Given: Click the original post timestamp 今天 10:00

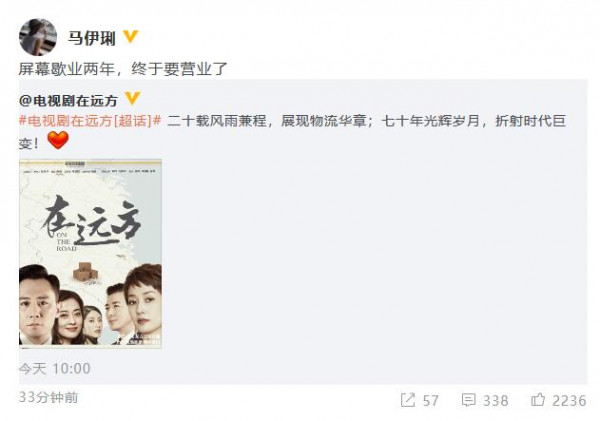Looking at the screenshot, I should coord(55,369).
